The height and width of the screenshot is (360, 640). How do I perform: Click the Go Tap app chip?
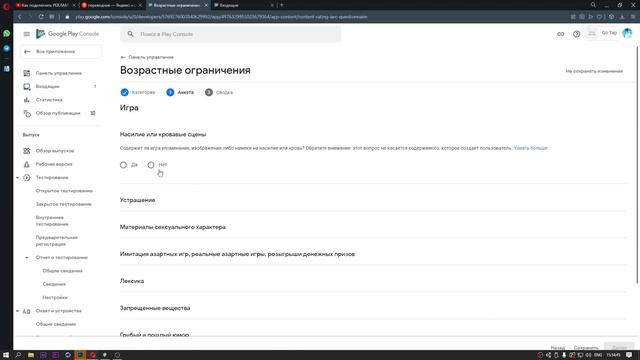click(602, 33)
